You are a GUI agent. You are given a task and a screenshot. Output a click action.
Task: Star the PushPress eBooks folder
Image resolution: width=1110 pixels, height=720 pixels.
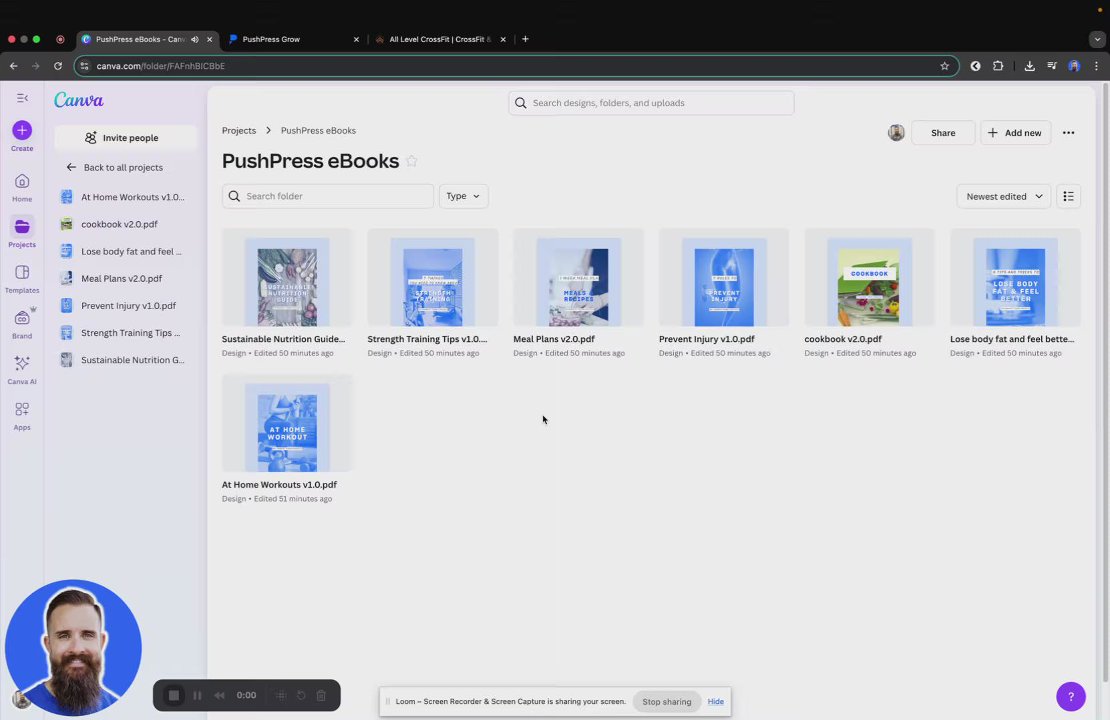coord(411,161)
